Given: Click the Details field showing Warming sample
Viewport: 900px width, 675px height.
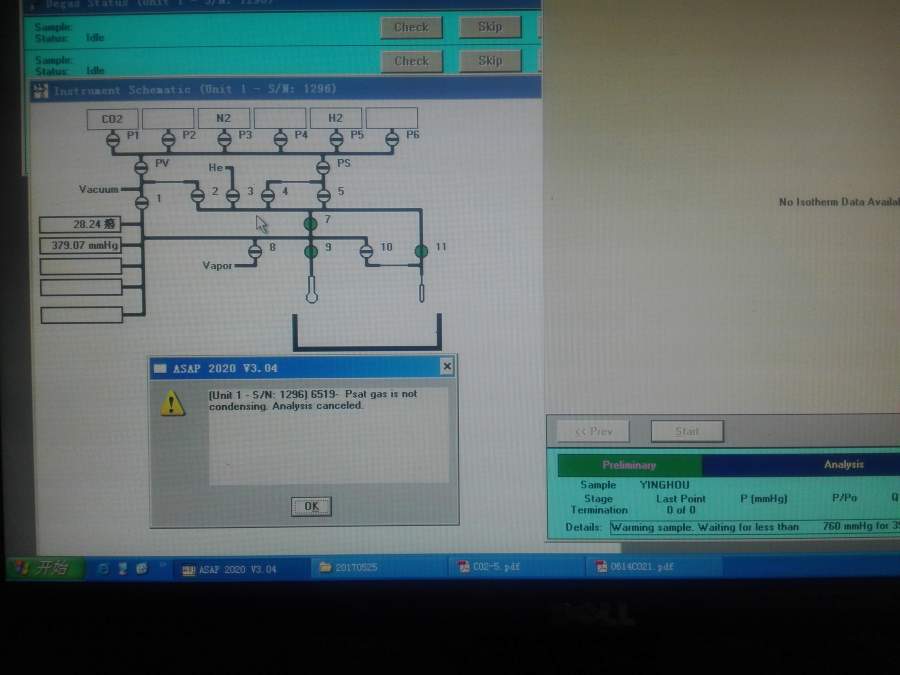Looking at the screenshot, I should point(755,526).
